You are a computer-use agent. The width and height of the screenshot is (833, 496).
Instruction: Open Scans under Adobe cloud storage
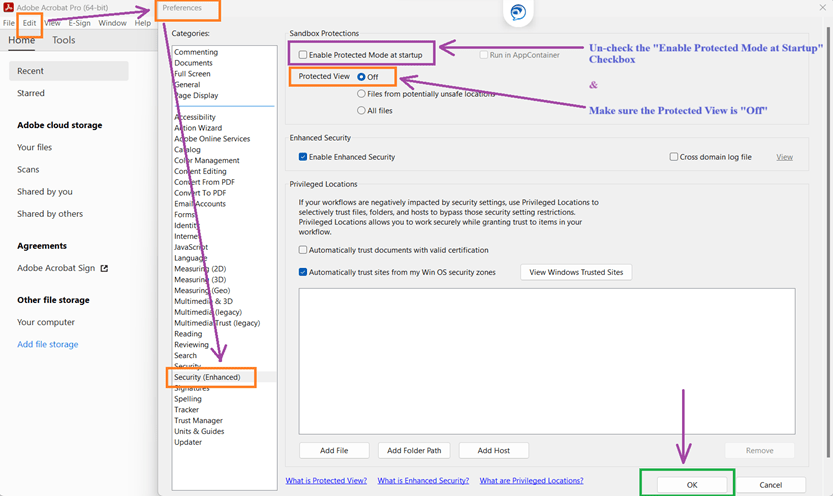pyautogui.click(x=28, y=169)
